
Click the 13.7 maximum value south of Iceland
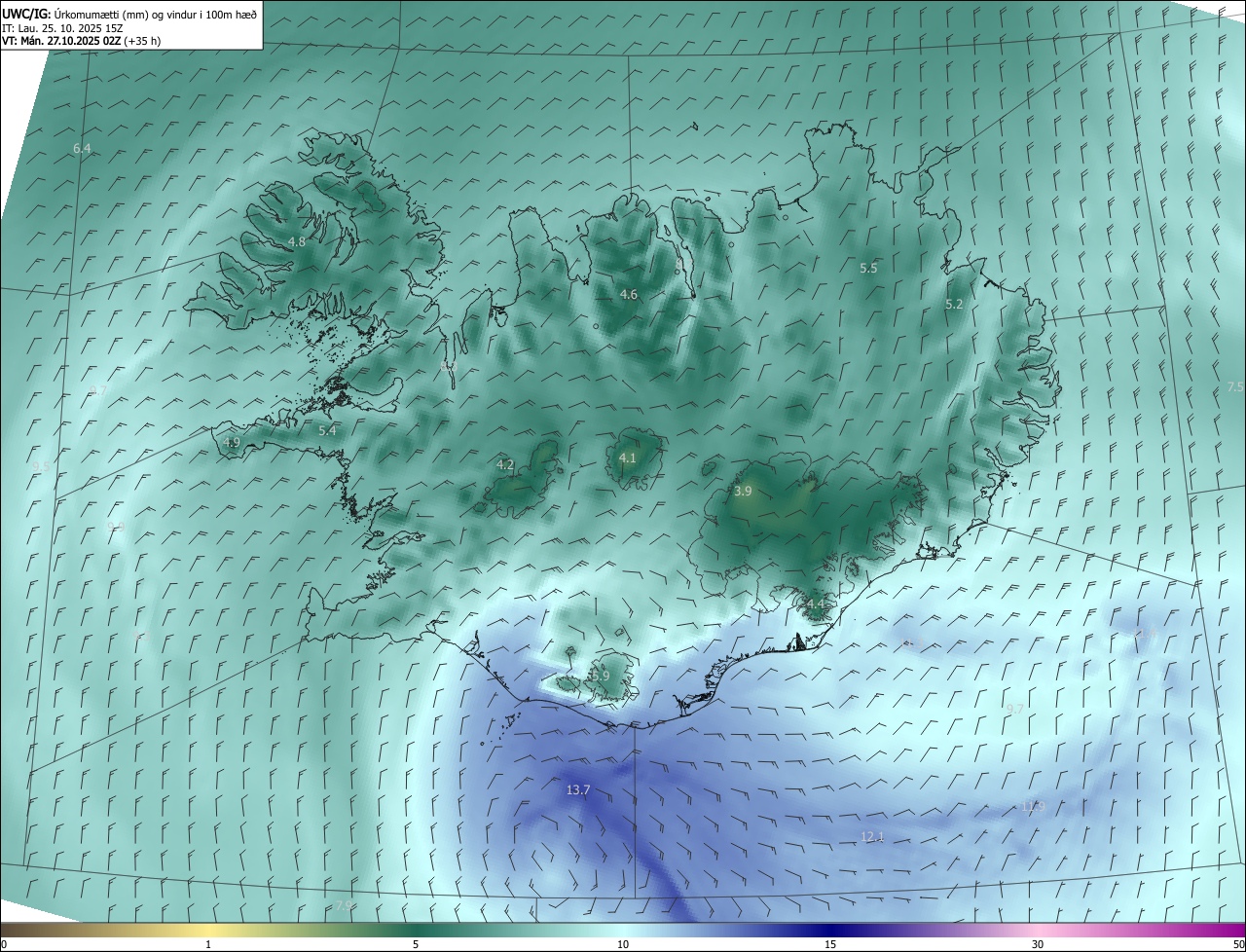click(578, 790)
